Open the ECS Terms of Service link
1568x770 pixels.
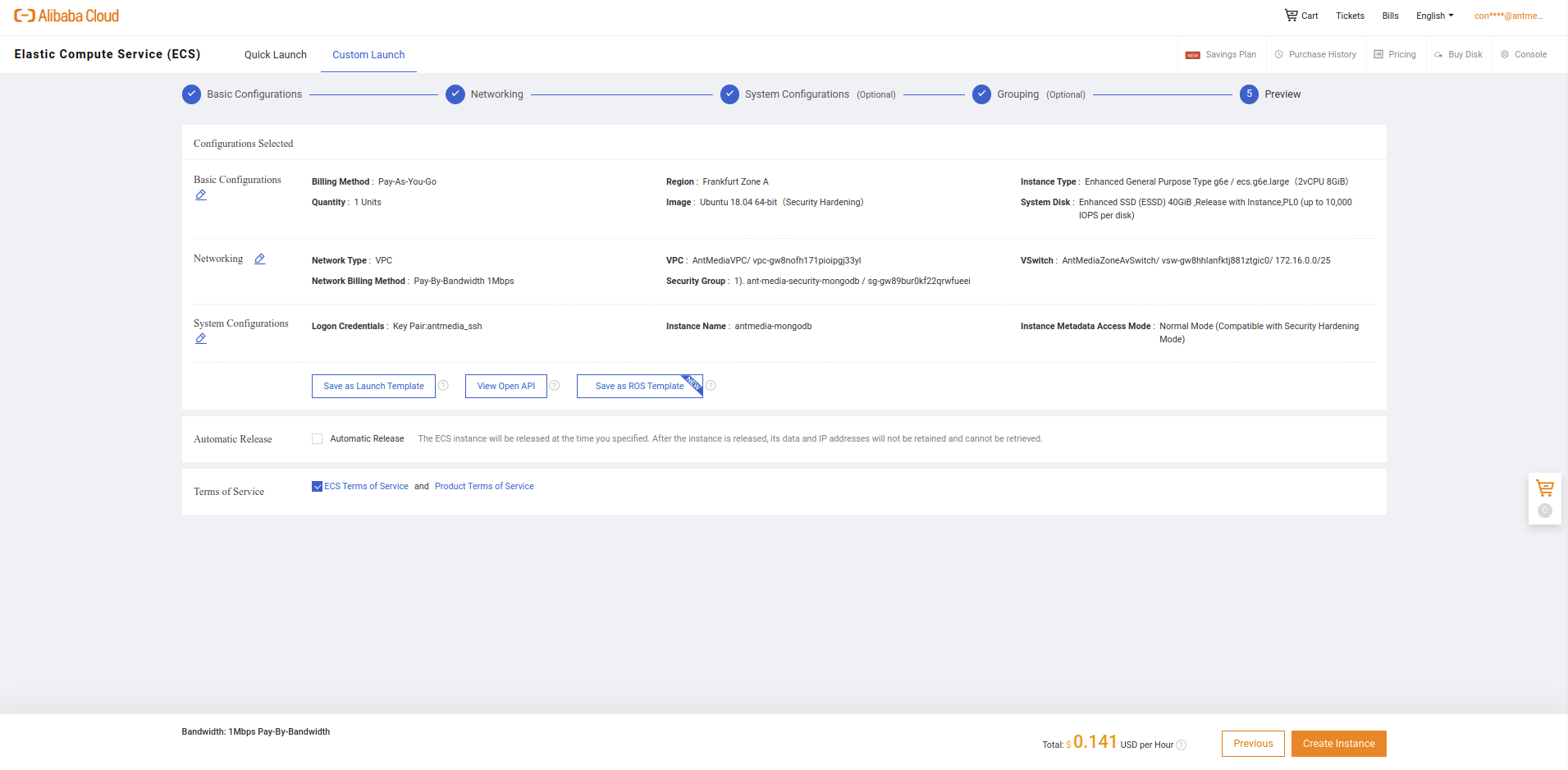point(366,487)
